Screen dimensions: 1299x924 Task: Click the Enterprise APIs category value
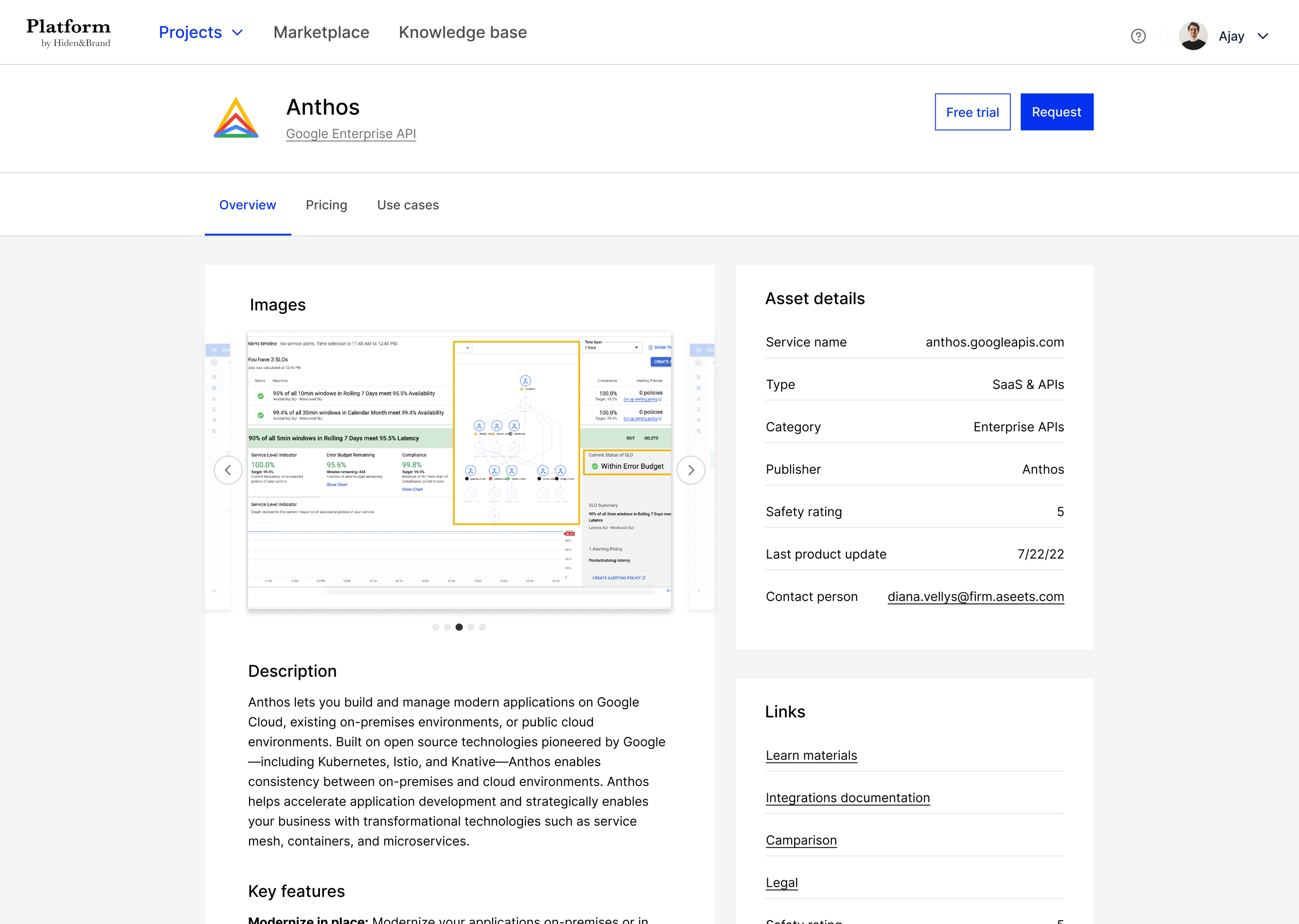(1018, 427)
